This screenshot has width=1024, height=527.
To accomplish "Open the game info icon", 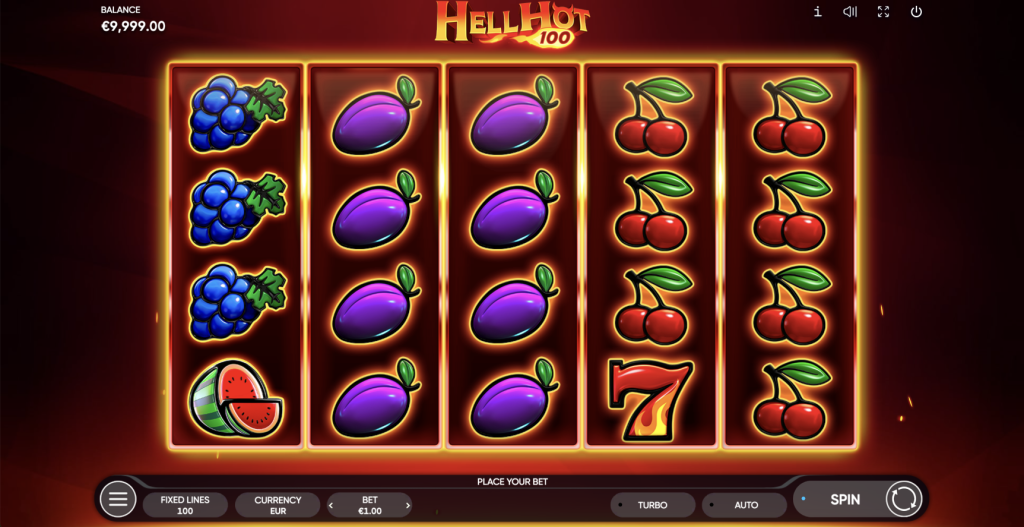I will pos(817,12).
